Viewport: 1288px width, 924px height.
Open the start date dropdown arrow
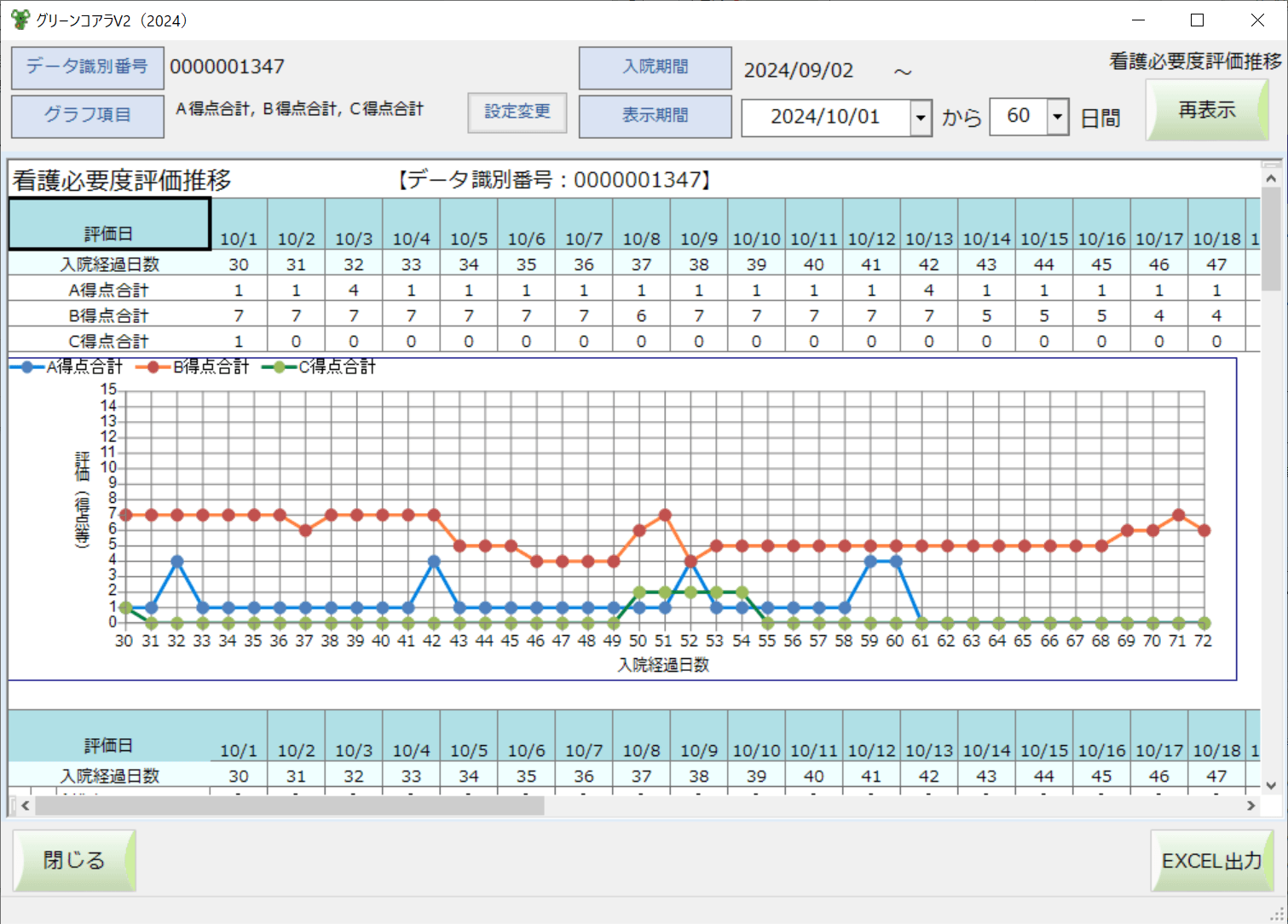pyautogui.click(x=921, y=117)
